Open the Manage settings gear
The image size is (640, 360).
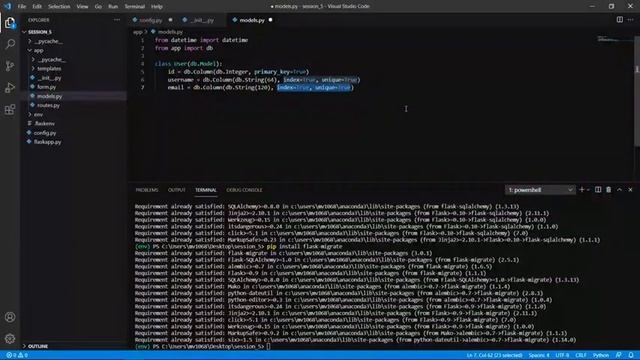[x=10, y=338]
